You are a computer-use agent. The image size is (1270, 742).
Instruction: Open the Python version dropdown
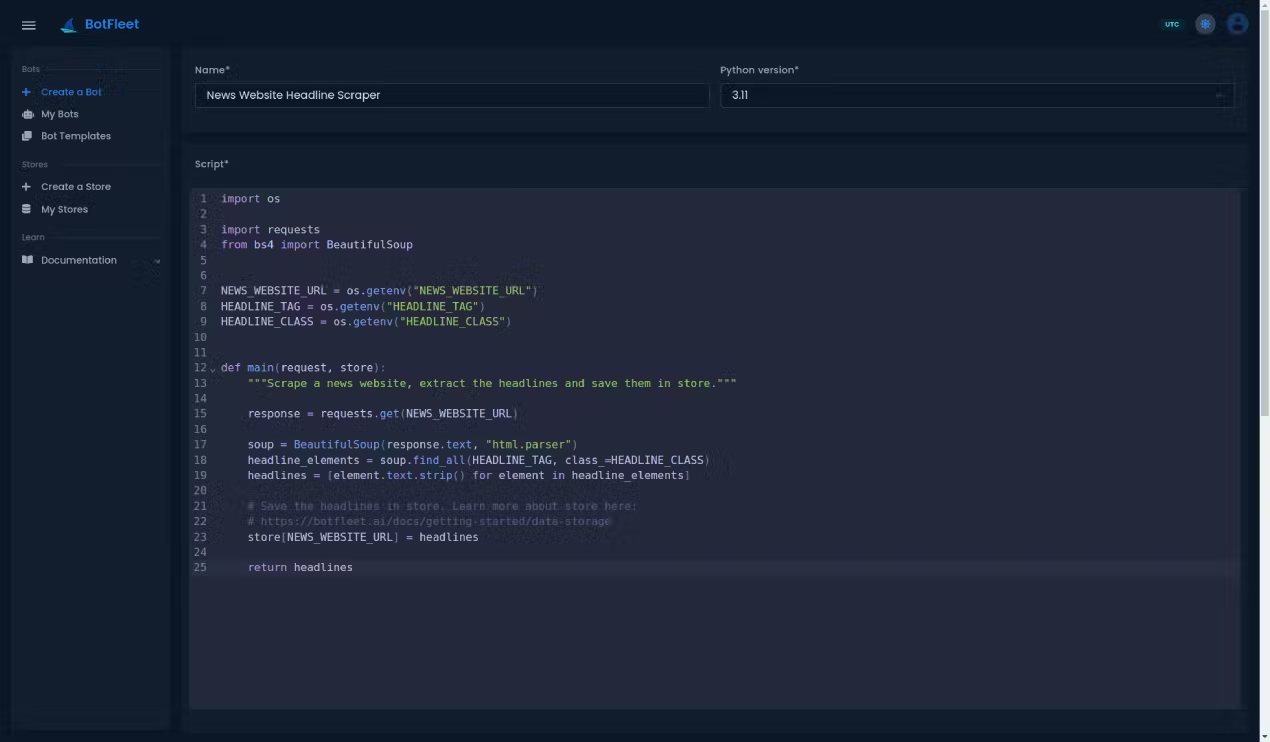coord(977,95)
